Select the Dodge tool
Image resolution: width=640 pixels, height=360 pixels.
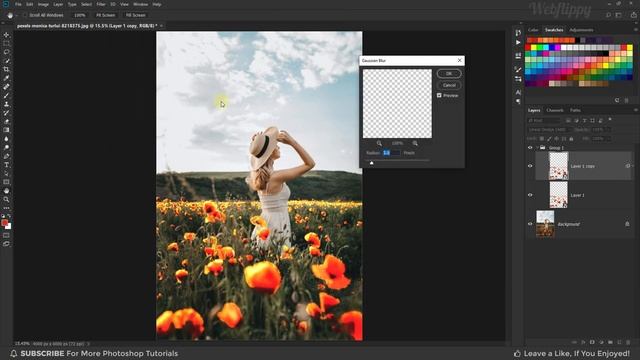click(x=7, y=147)
